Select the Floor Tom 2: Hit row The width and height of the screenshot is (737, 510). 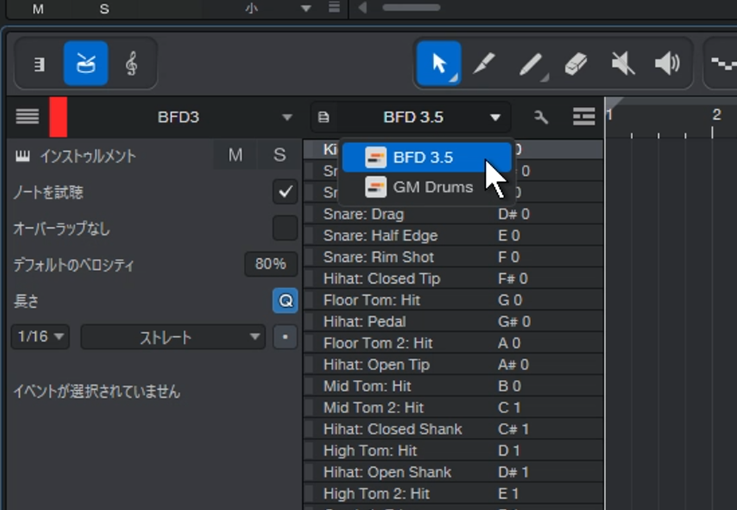(453, 343)
